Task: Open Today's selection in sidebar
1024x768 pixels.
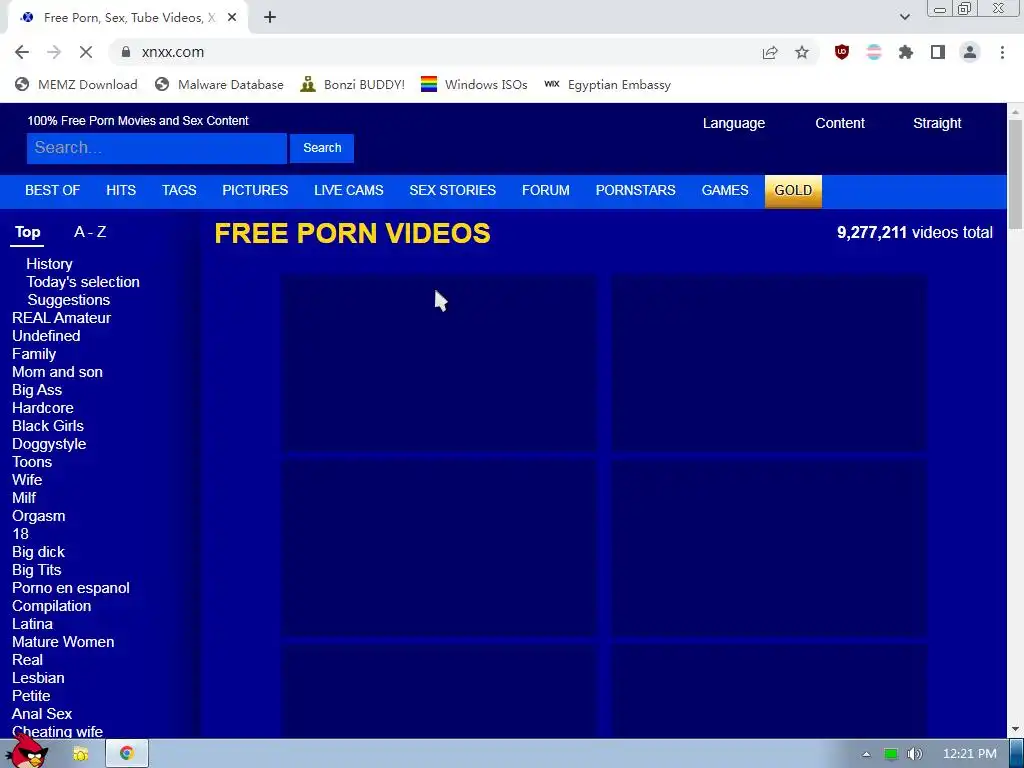Action: [x=83, y=282]
